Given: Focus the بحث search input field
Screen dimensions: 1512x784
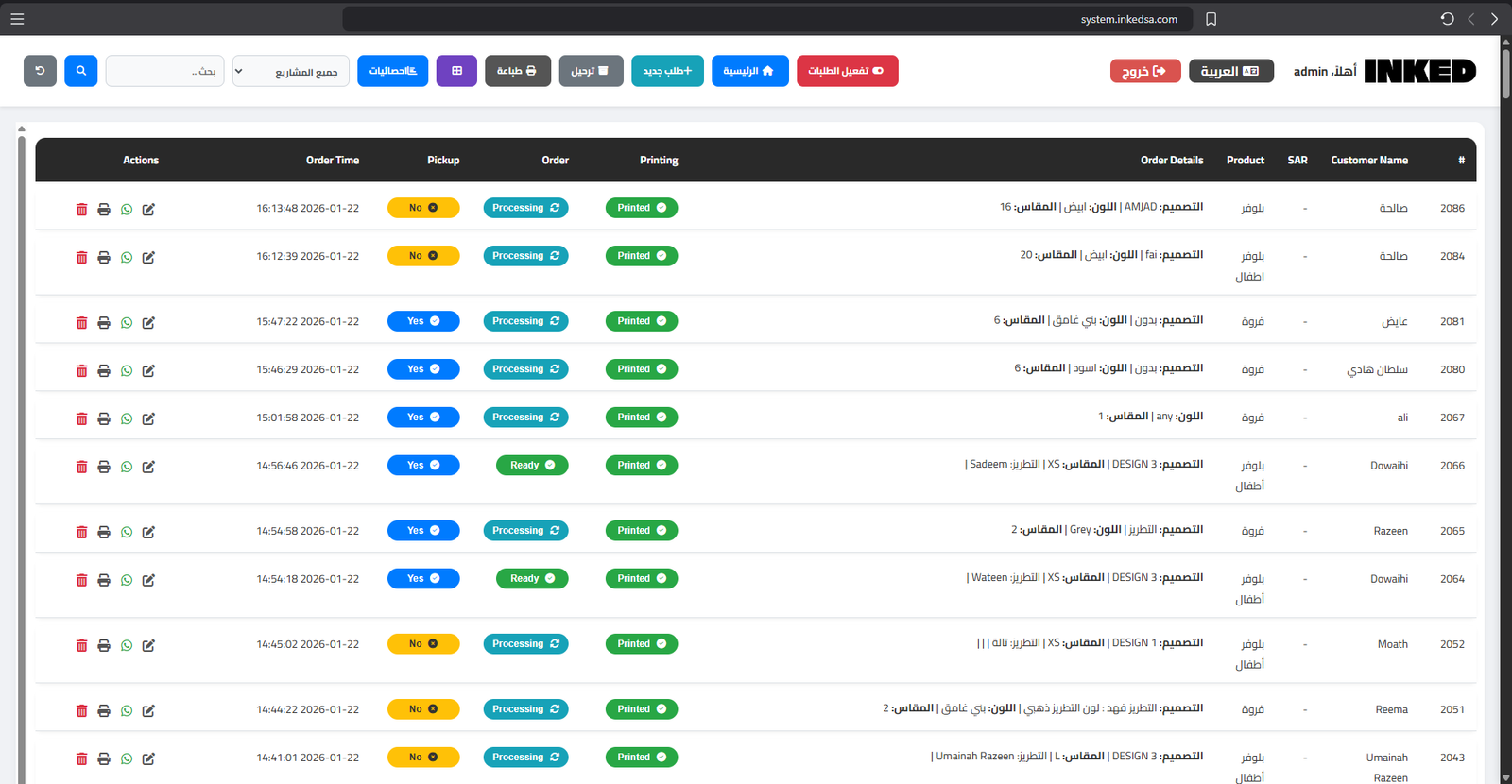Looking at the screenshot, I should point(164,71).
